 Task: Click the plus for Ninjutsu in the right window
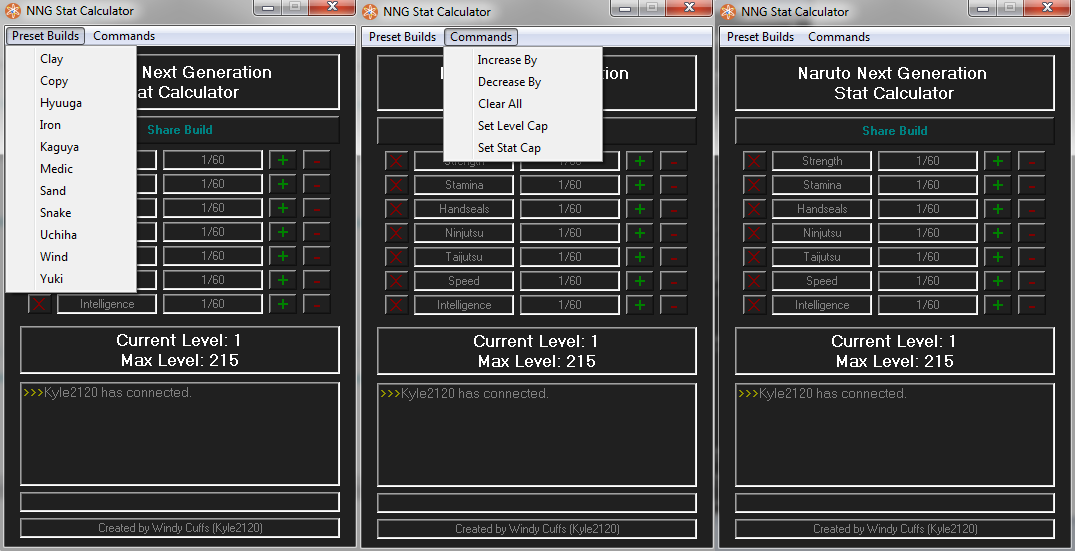pos(998,233)
